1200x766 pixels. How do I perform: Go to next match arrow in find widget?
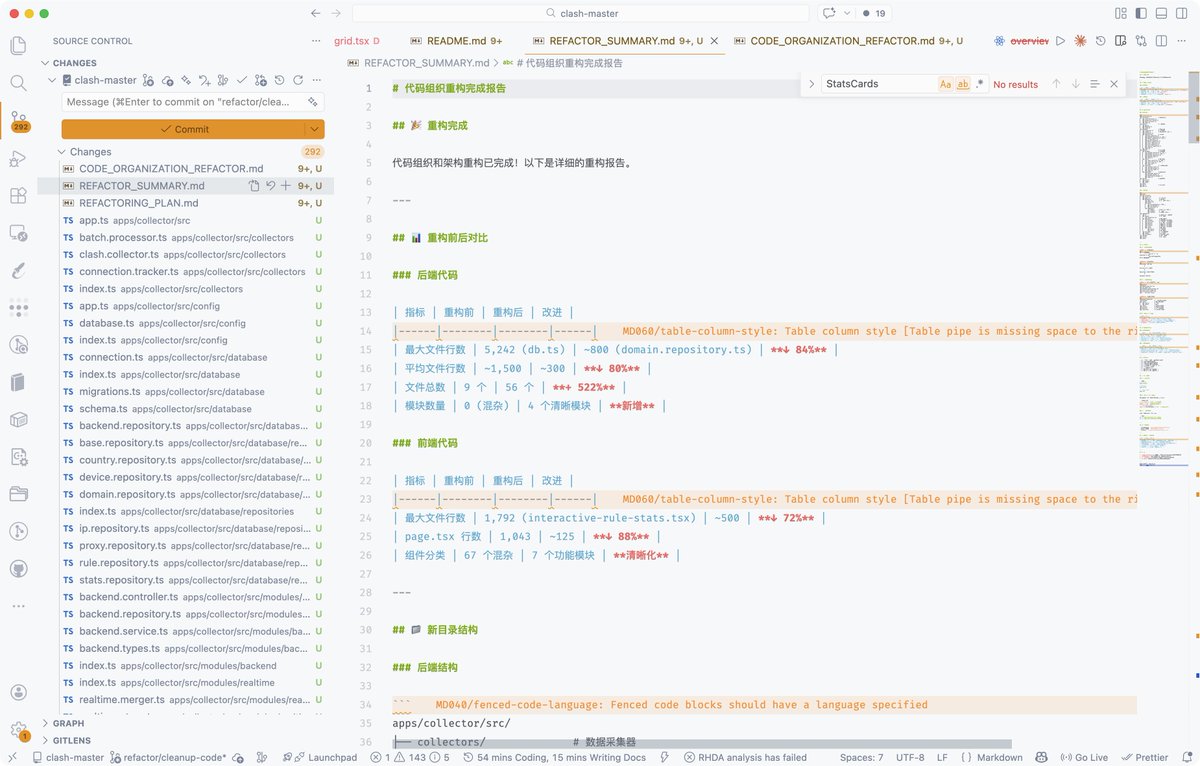tap(1076, 84)
